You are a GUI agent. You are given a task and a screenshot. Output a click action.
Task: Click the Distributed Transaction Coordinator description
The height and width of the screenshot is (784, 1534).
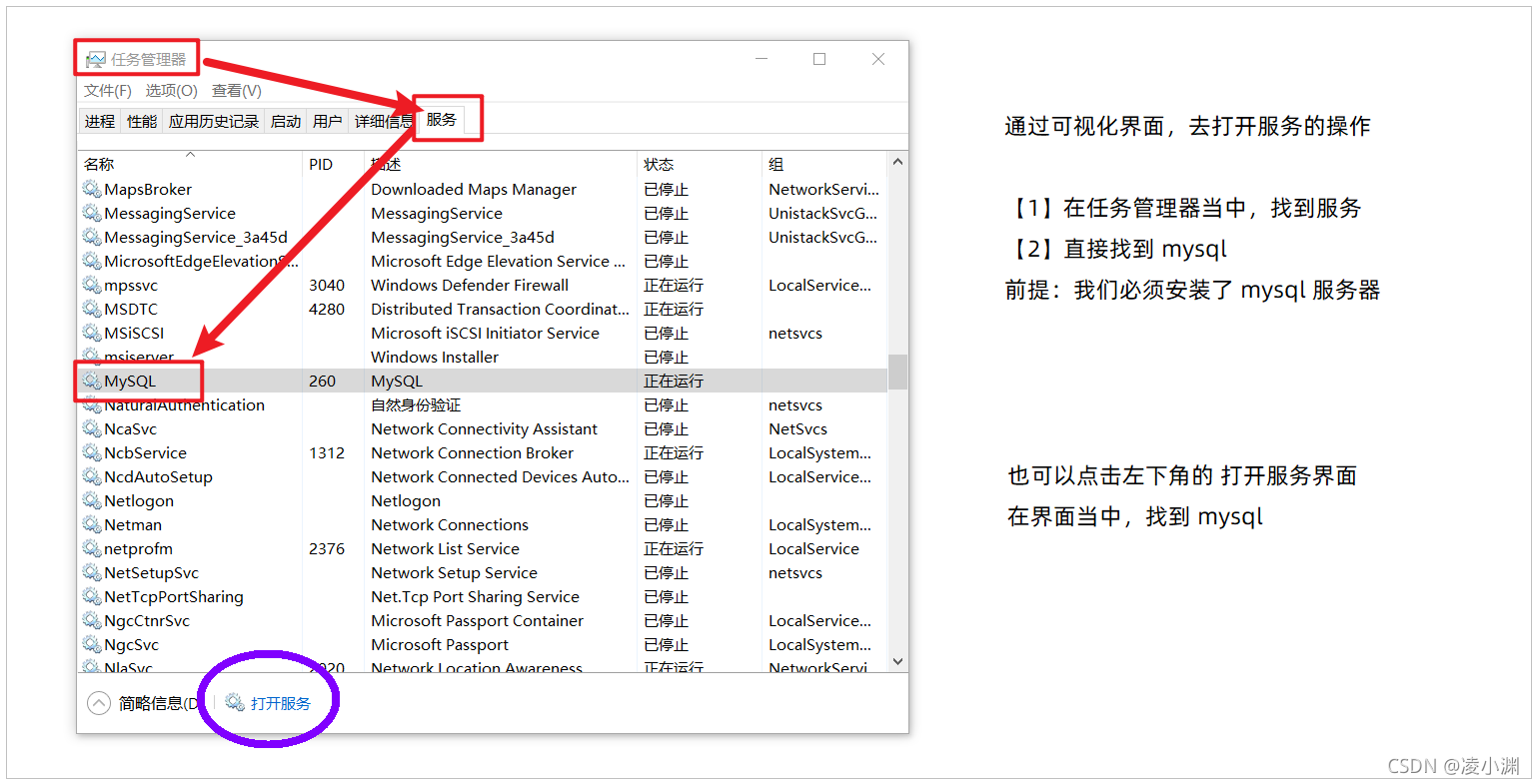[x=500, y=309]
